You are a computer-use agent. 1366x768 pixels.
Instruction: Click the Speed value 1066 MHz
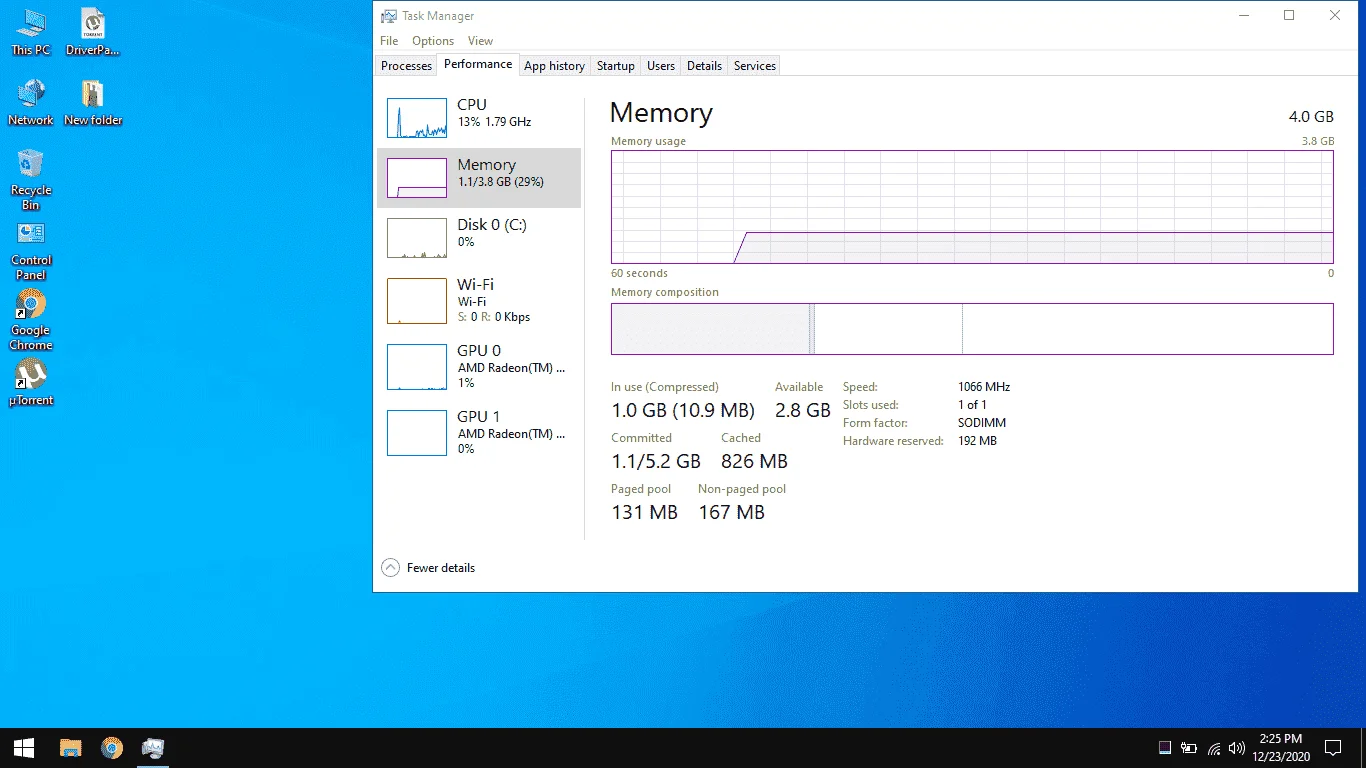pyautogui.click(x=984, y=387)
